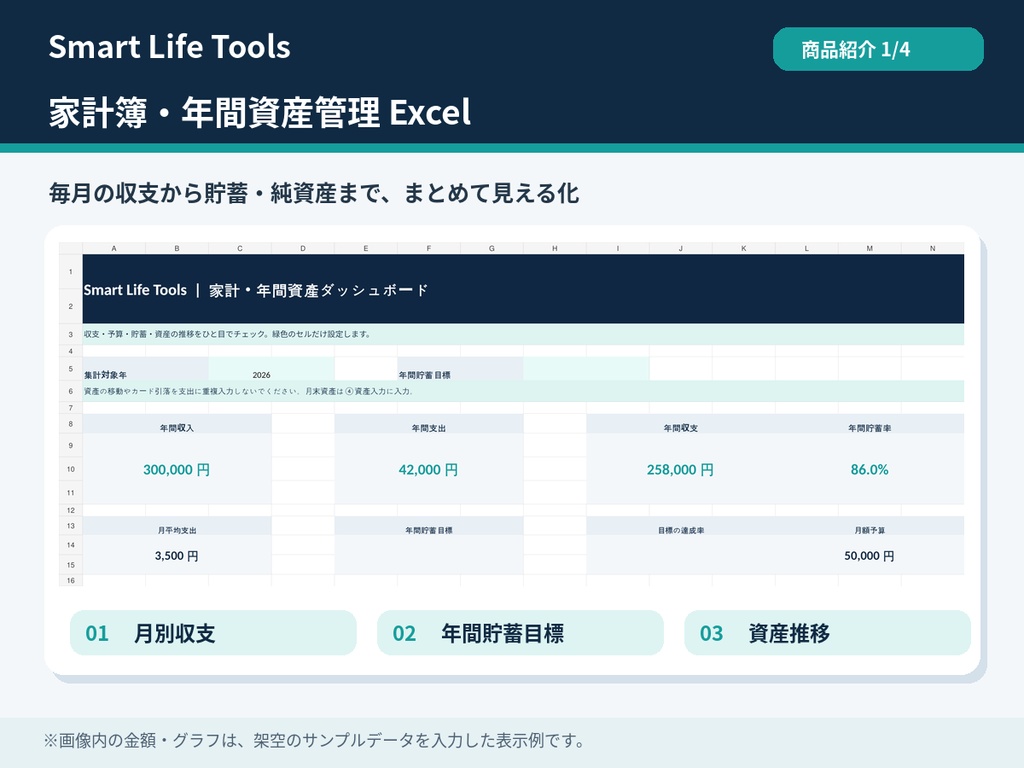1024x768 pixels.
Task: Click the 月額予算 card header
Action: 869,526
